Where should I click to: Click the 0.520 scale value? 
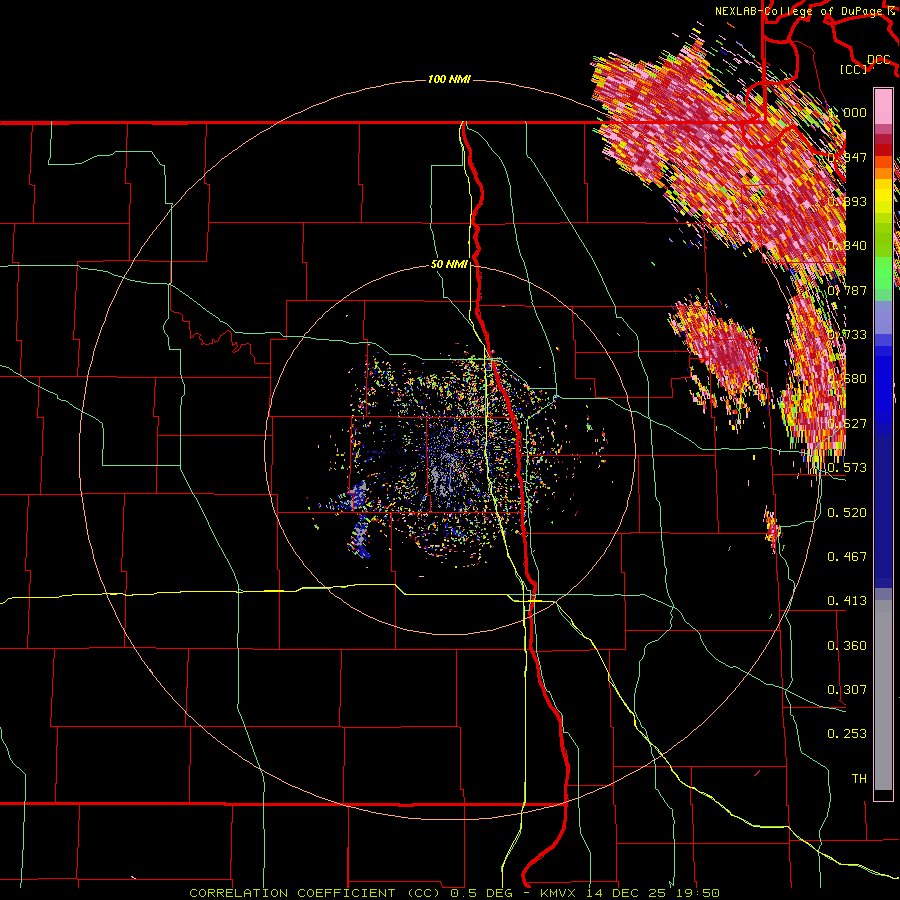pos(847,512)
